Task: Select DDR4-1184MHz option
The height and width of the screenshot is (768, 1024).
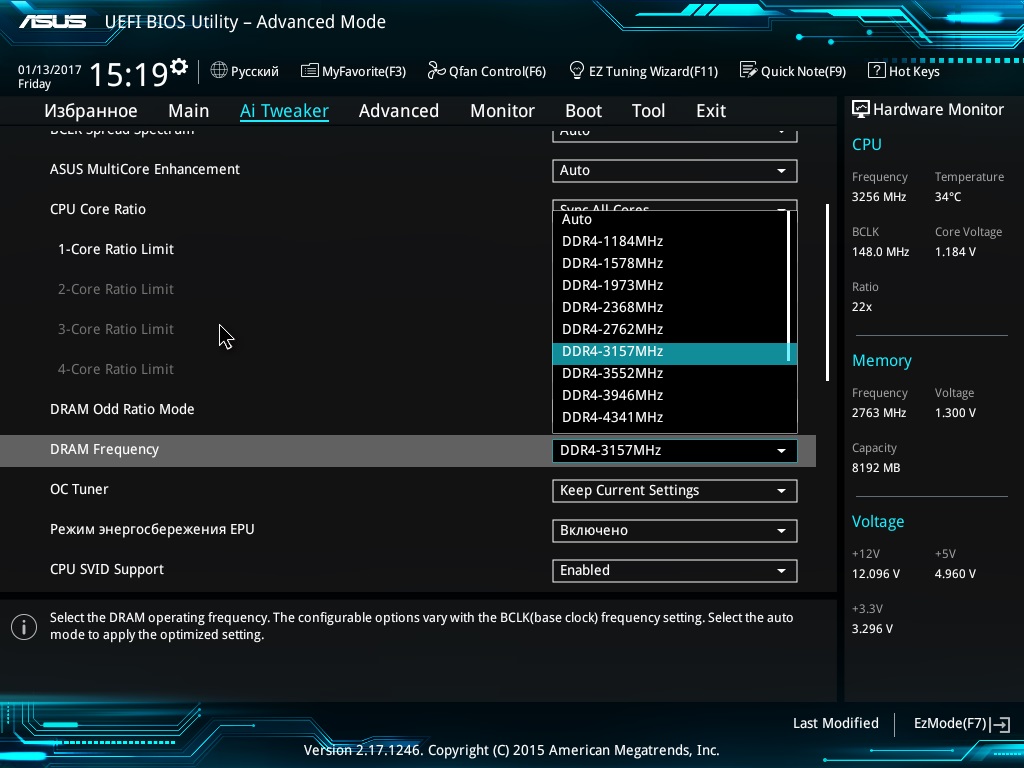Action: coord(670,241)
